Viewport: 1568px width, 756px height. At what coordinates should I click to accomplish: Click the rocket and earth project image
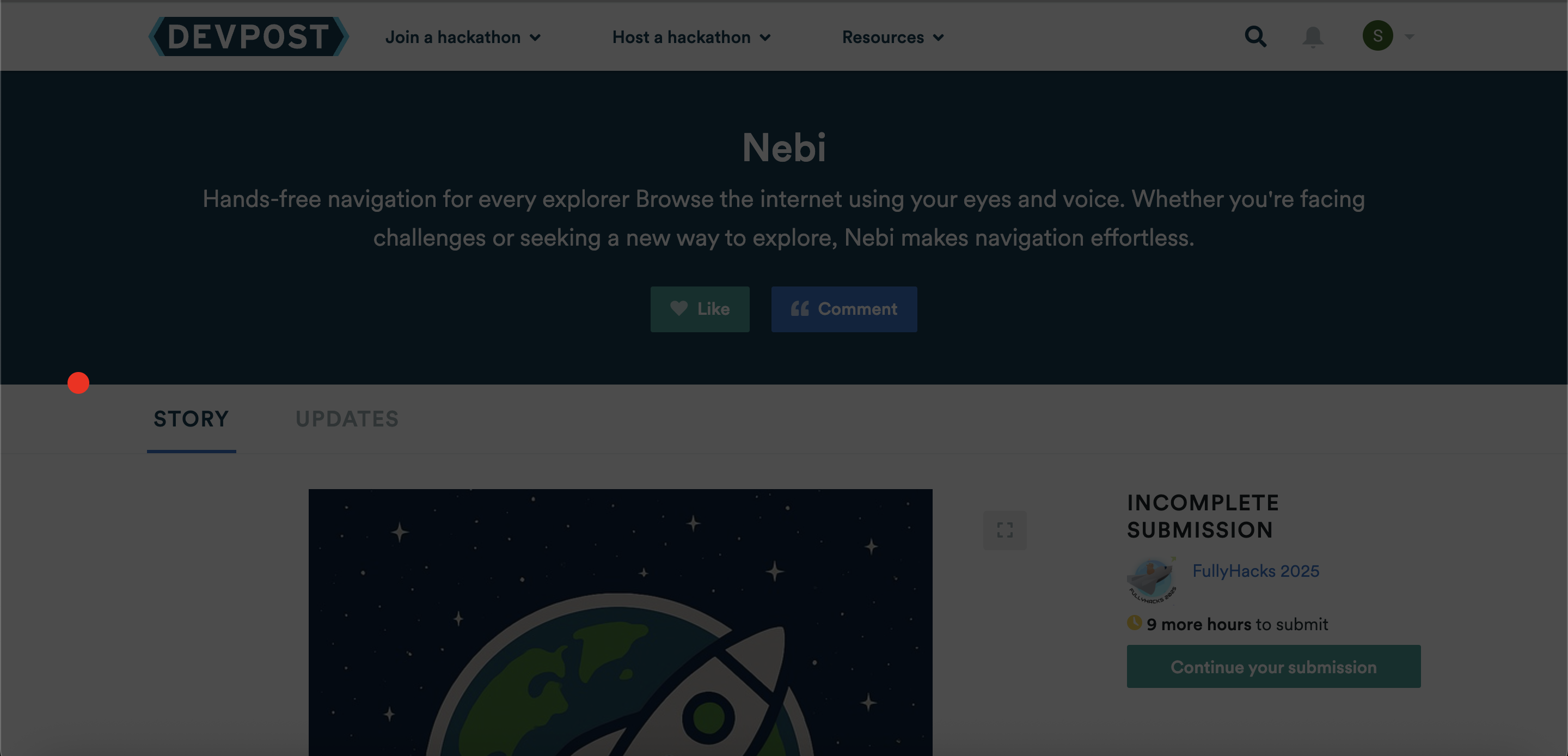[620, 621]
